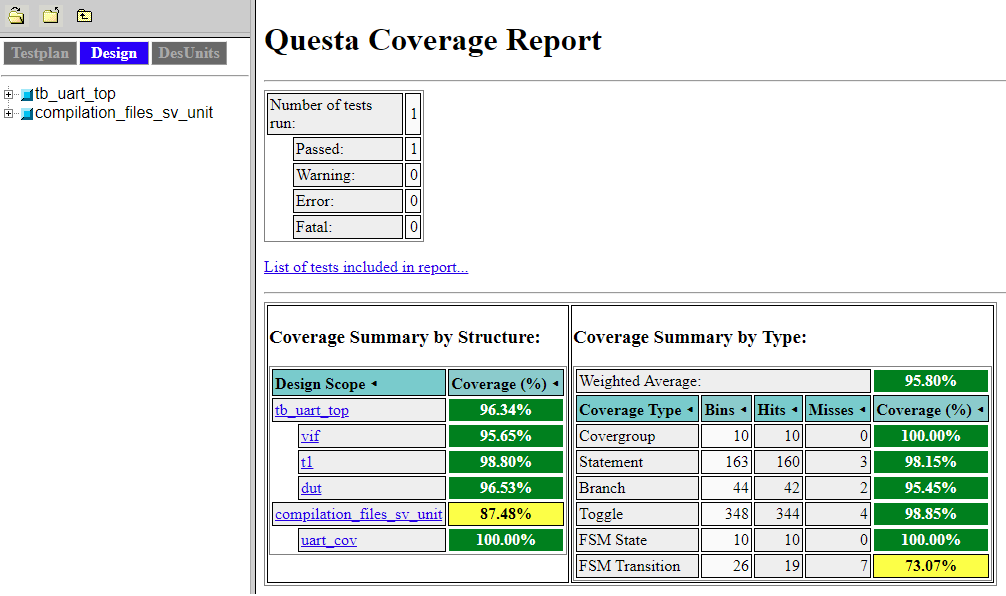1006x596 pixels.
Task: Click the Warning: label cell
Action: (x=348, y=175)
